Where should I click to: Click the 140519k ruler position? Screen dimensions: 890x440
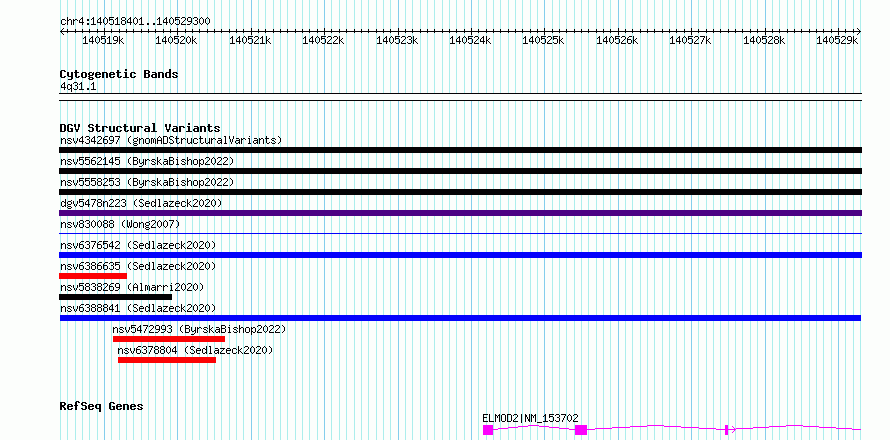103,40
